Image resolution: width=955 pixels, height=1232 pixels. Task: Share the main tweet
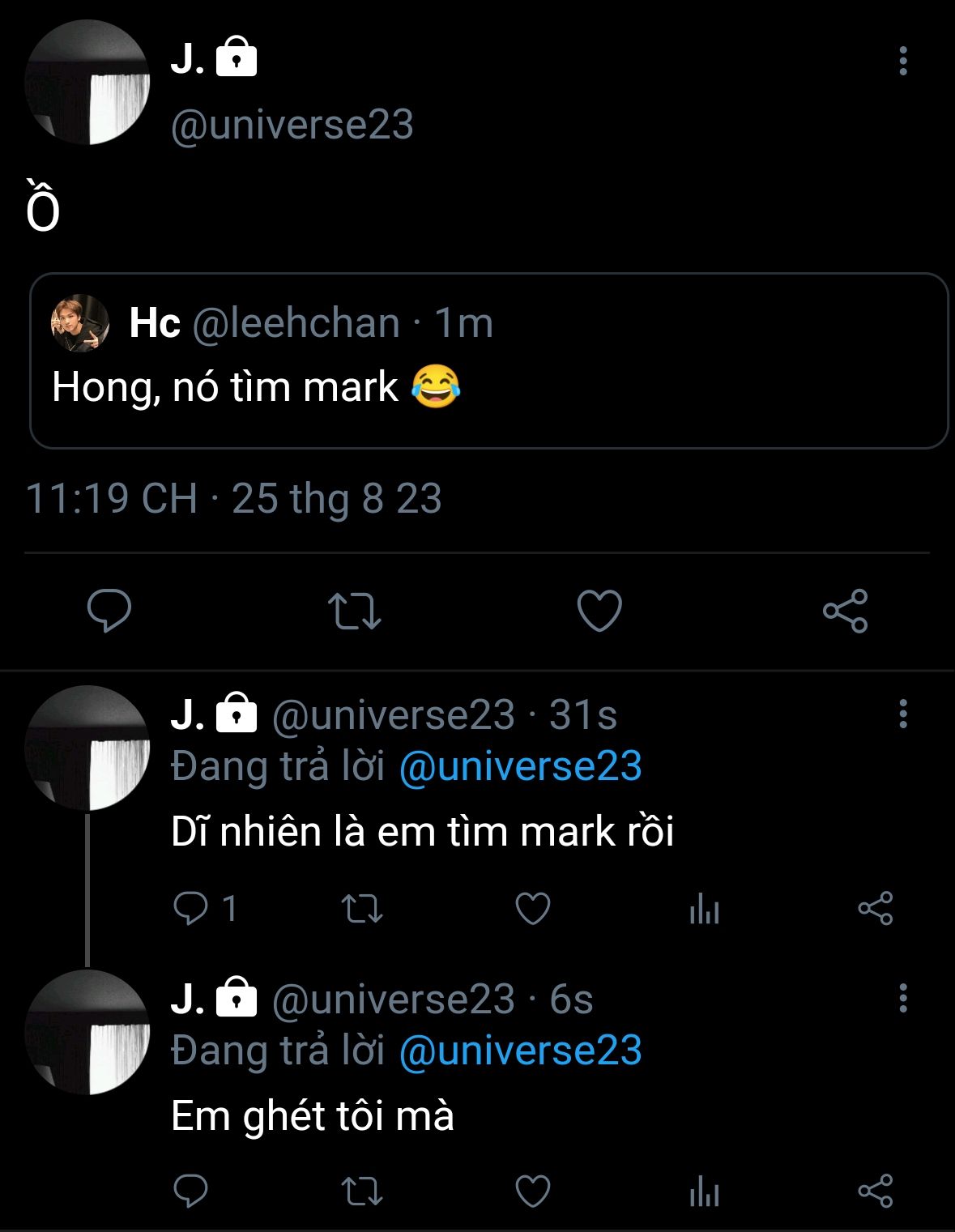pyautogui.click(x=845, y=611)
